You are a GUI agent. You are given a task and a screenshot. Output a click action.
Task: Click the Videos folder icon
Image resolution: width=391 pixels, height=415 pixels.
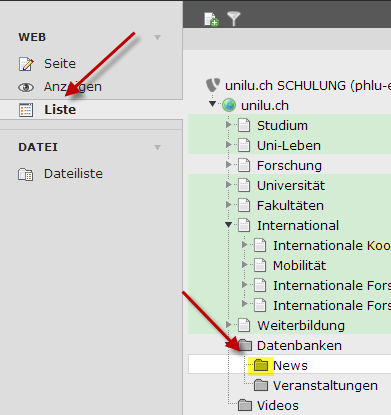pyautogui.click(x=245, y=405)
